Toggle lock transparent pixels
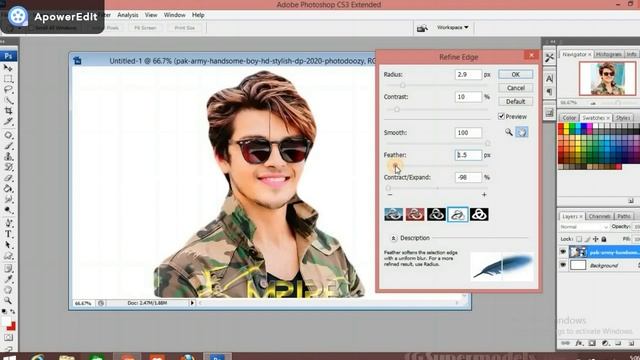Viewport: 640px width, 360px height. tap(579, 239)
